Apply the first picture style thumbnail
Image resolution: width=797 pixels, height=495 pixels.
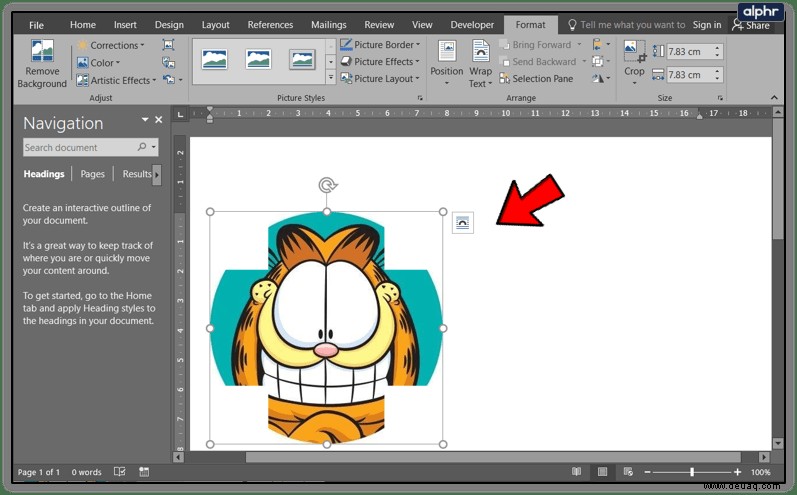click(214, 60)
